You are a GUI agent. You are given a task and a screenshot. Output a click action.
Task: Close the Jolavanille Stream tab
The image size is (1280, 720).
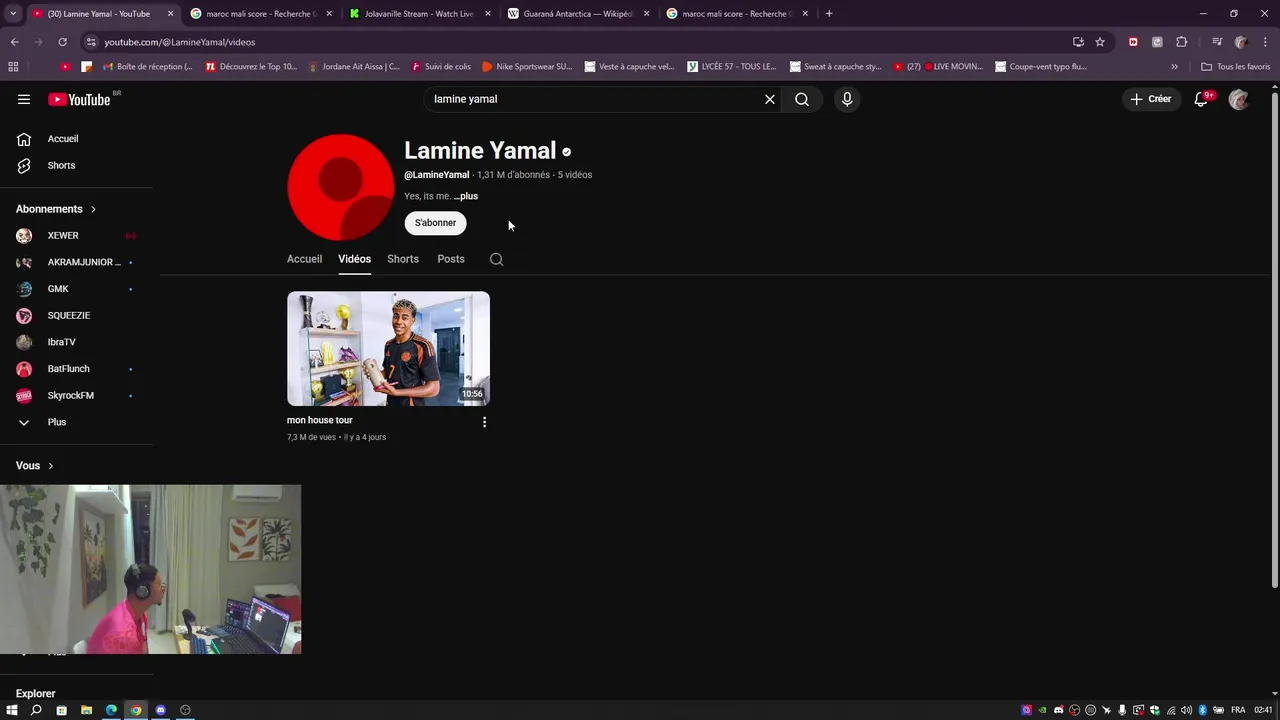(x=488, y=14)
